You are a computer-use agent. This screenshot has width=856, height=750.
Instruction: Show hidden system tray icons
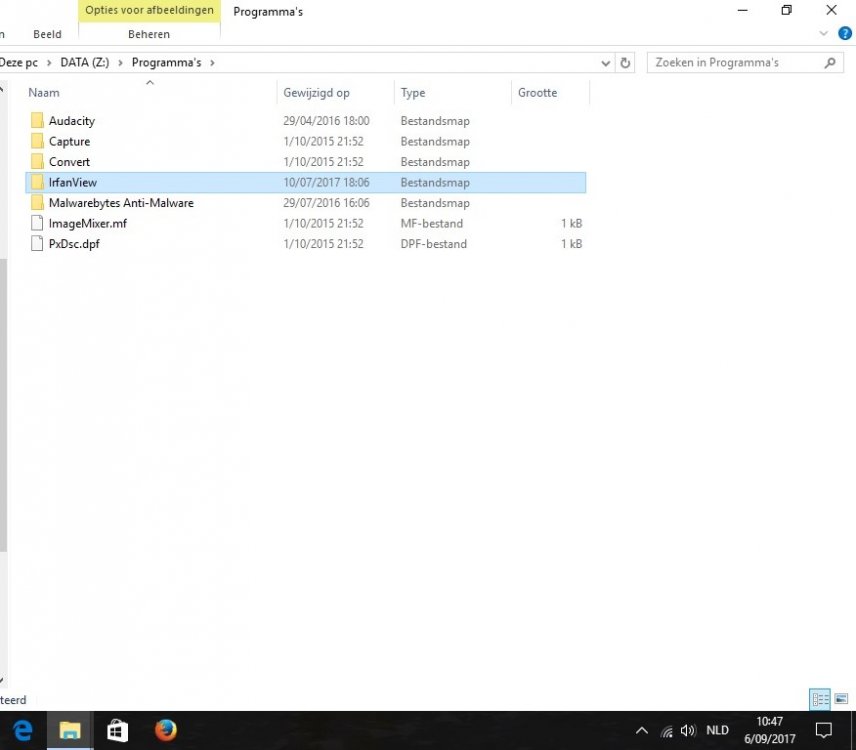pos(642,731)
